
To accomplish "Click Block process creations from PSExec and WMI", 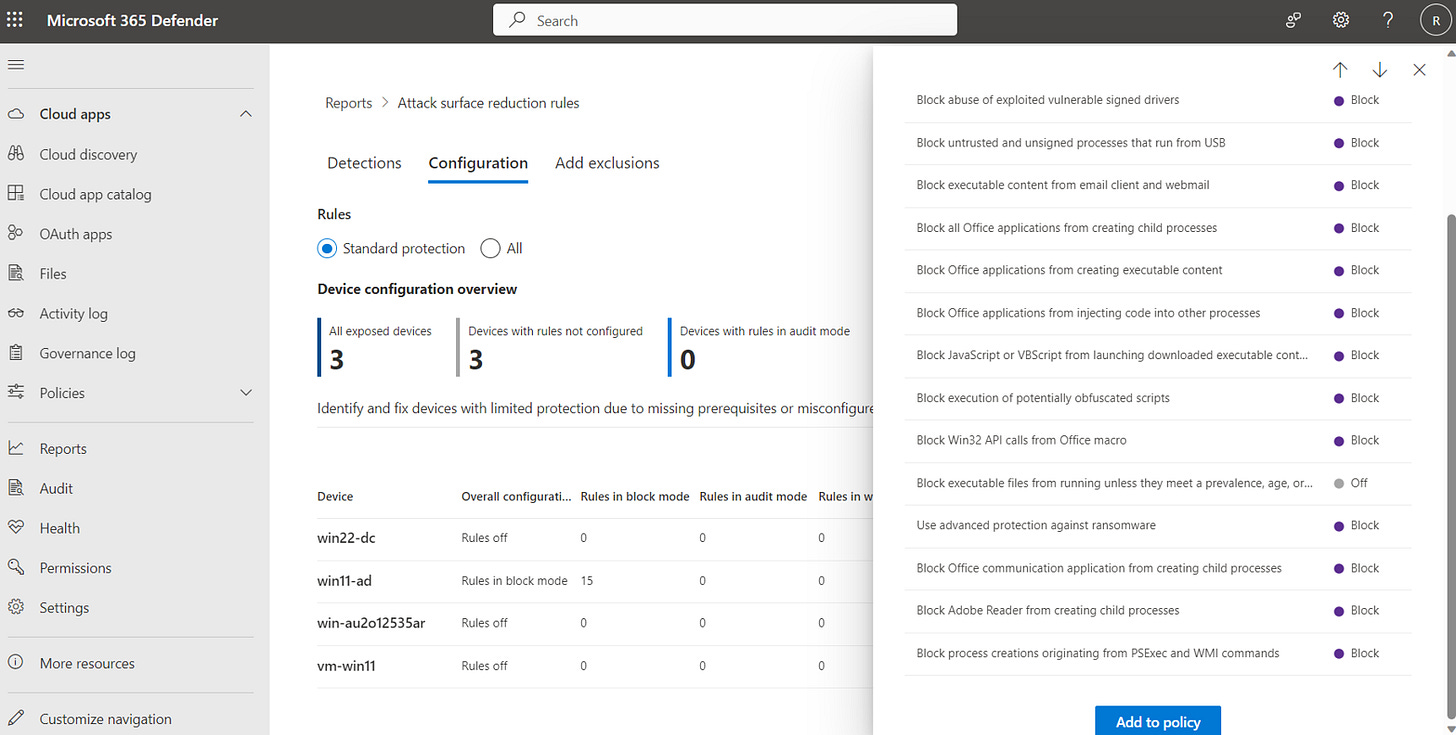I will pos(1097,653).
